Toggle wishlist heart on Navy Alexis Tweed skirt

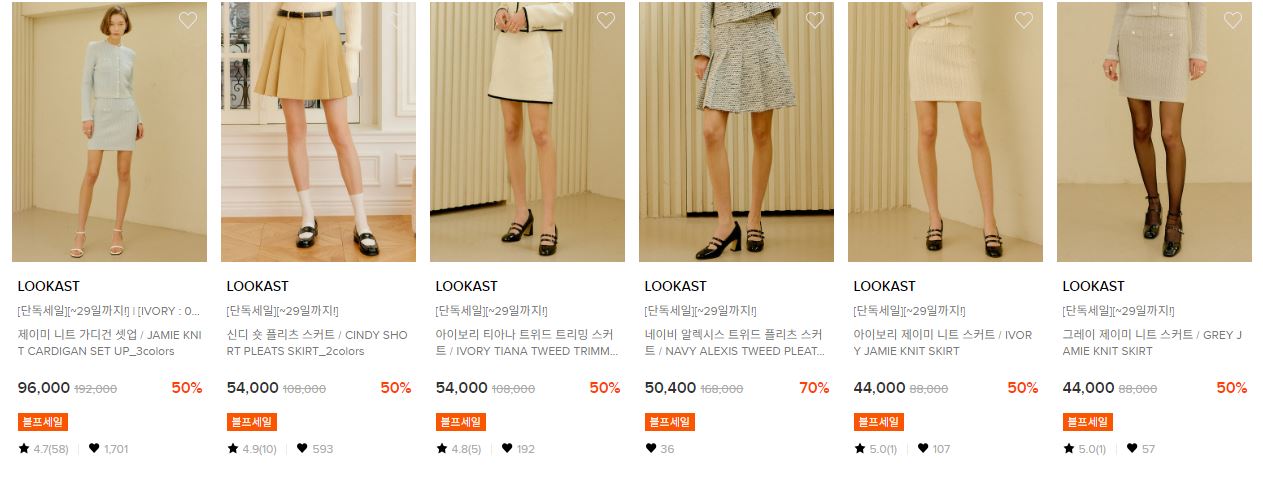815,20
